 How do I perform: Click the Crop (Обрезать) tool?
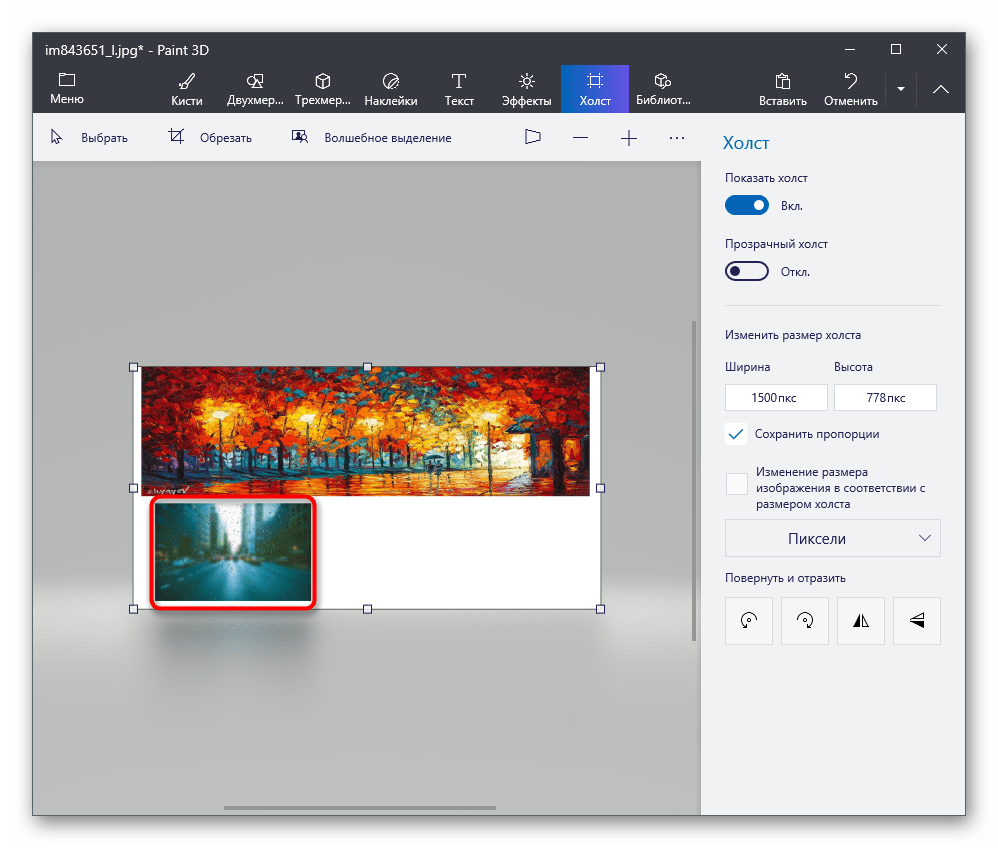point(210,138)
